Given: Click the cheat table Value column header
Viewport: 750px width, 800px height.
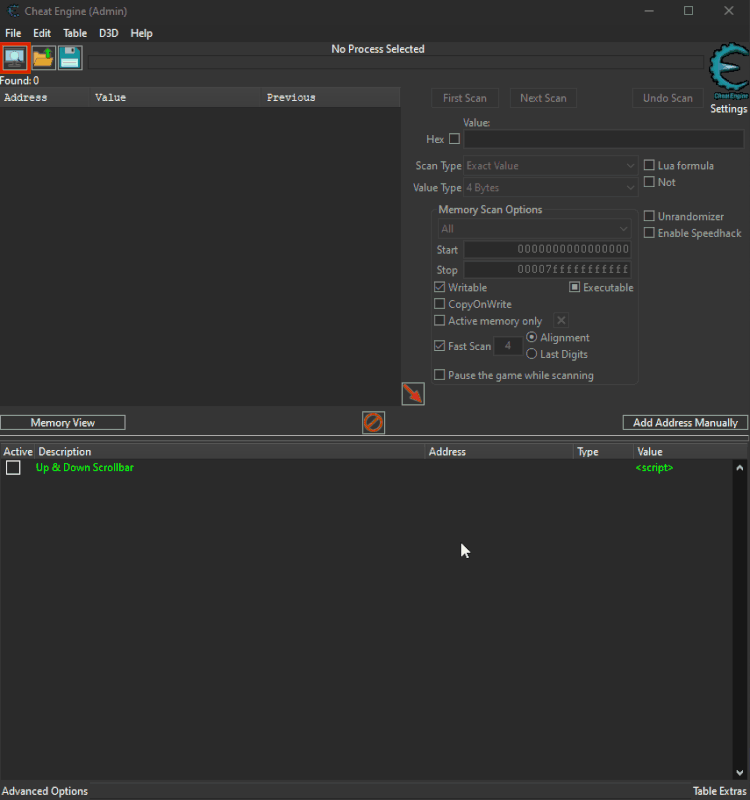Looking at the screenshot, I should (x=690, y=452).
